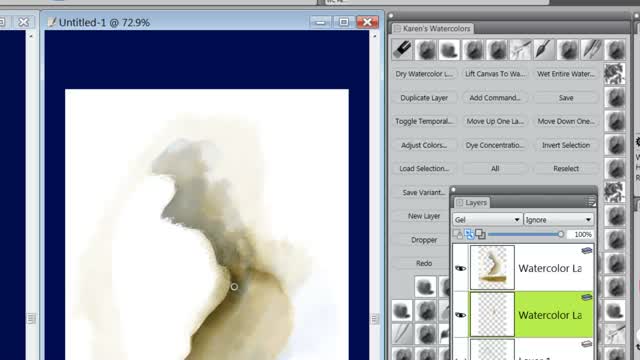Select the Karen's Watercolors palette tab
The width and height of the screenshot is (640, 360).
(432, 29)
